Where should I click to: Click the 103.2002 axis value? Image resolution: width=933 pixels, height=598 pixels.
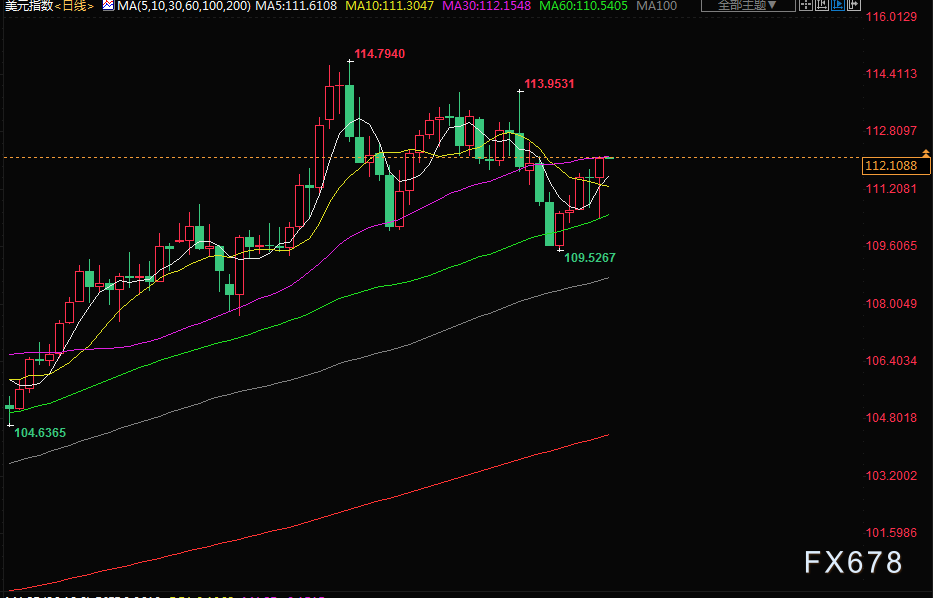891,475
